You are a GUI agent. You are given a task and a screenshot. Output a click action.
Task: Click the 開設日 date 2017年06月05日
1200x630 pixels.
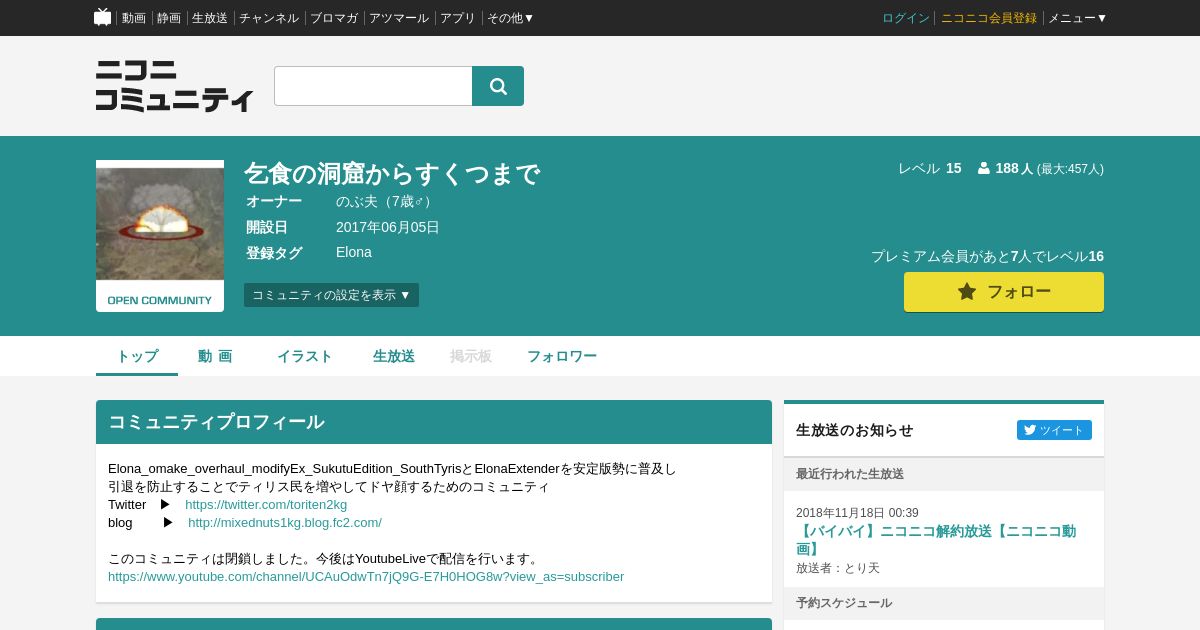pyautogui.click(x=388, y=227)
